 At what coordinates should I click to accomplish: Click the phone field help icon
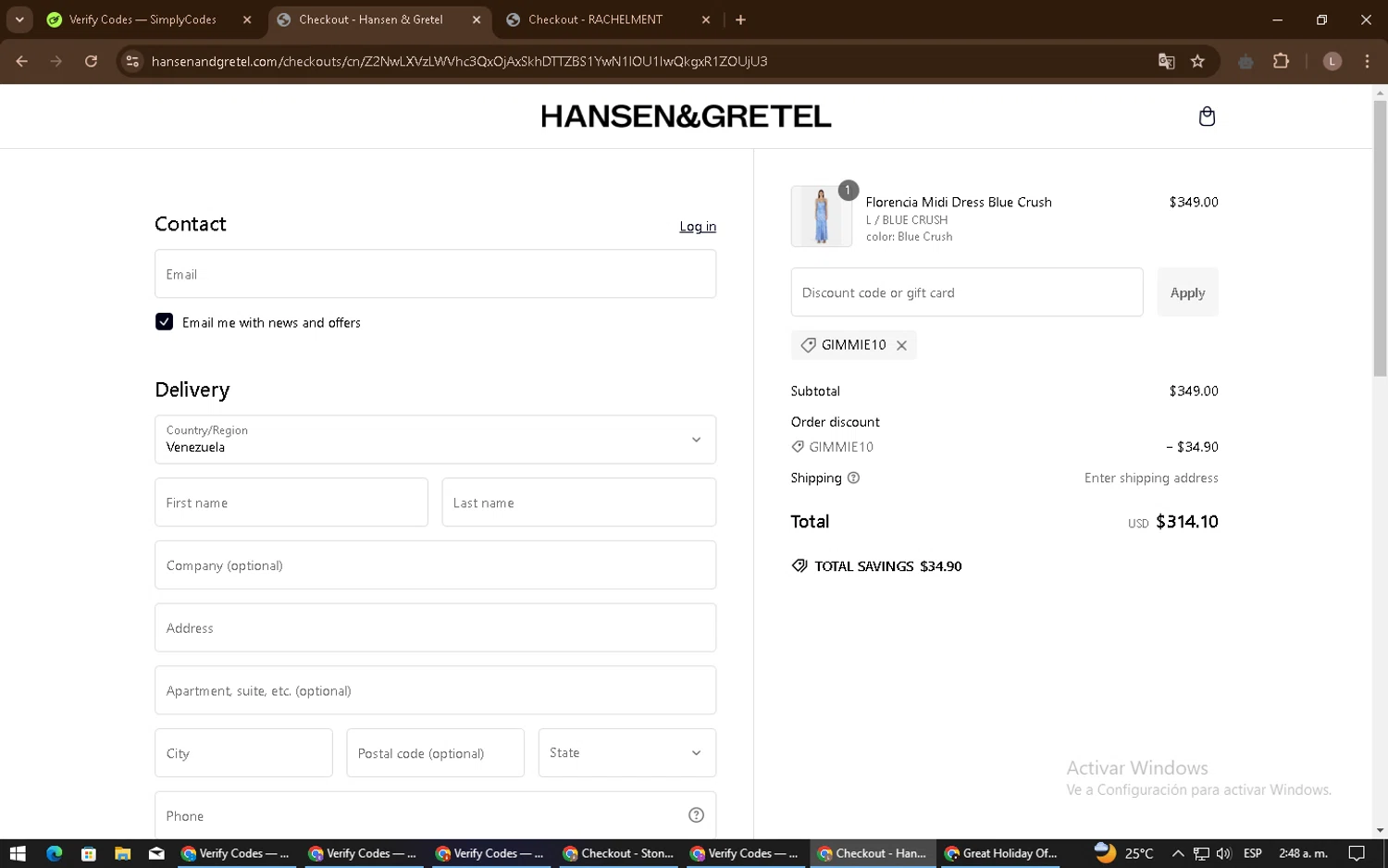coord(696,815)
